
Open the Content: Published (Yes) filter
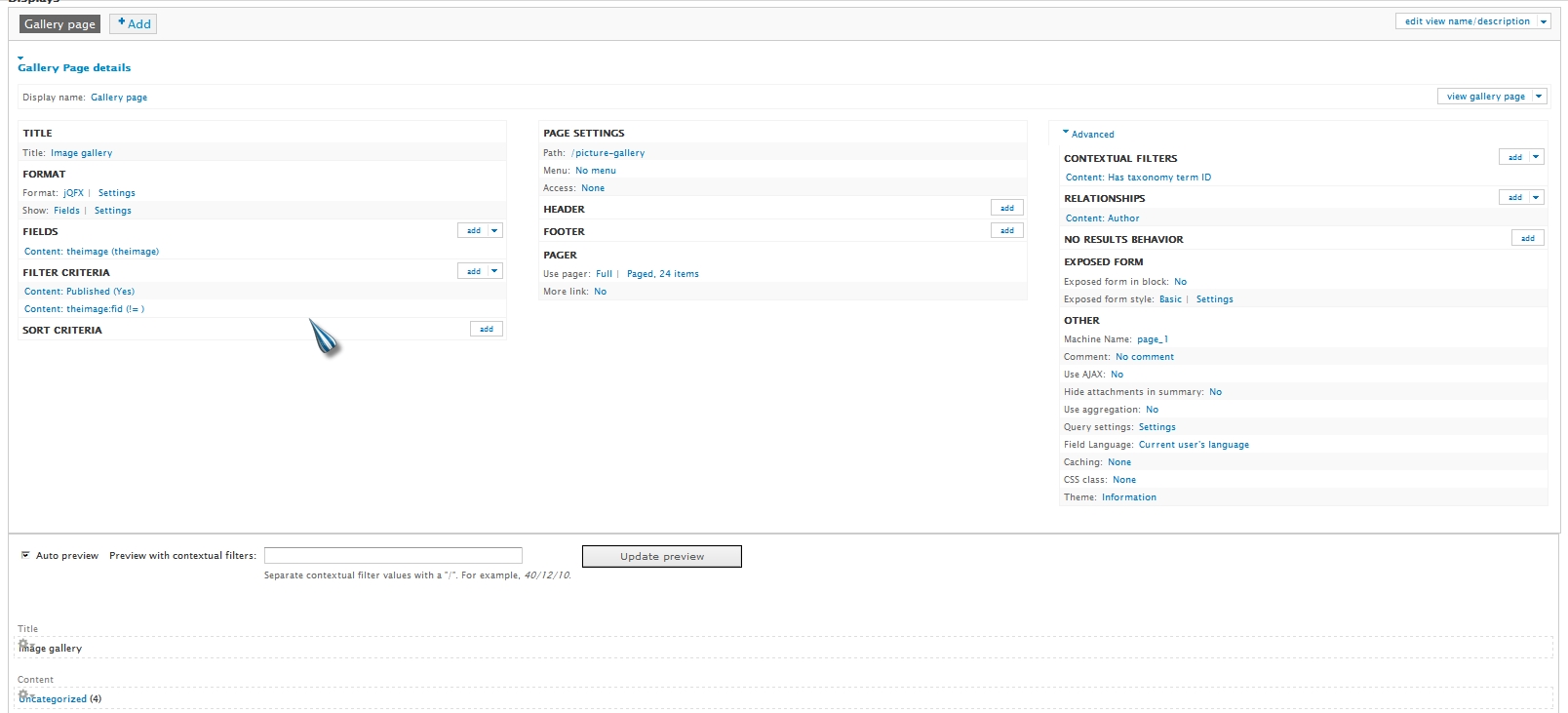coord(80,292)
